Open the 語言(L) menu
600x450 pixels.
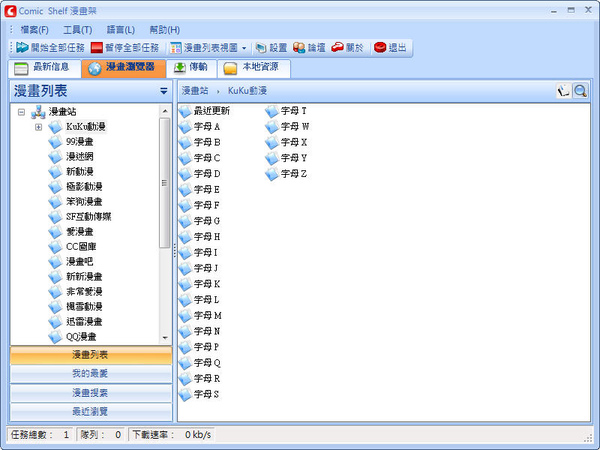pos(121,30)
